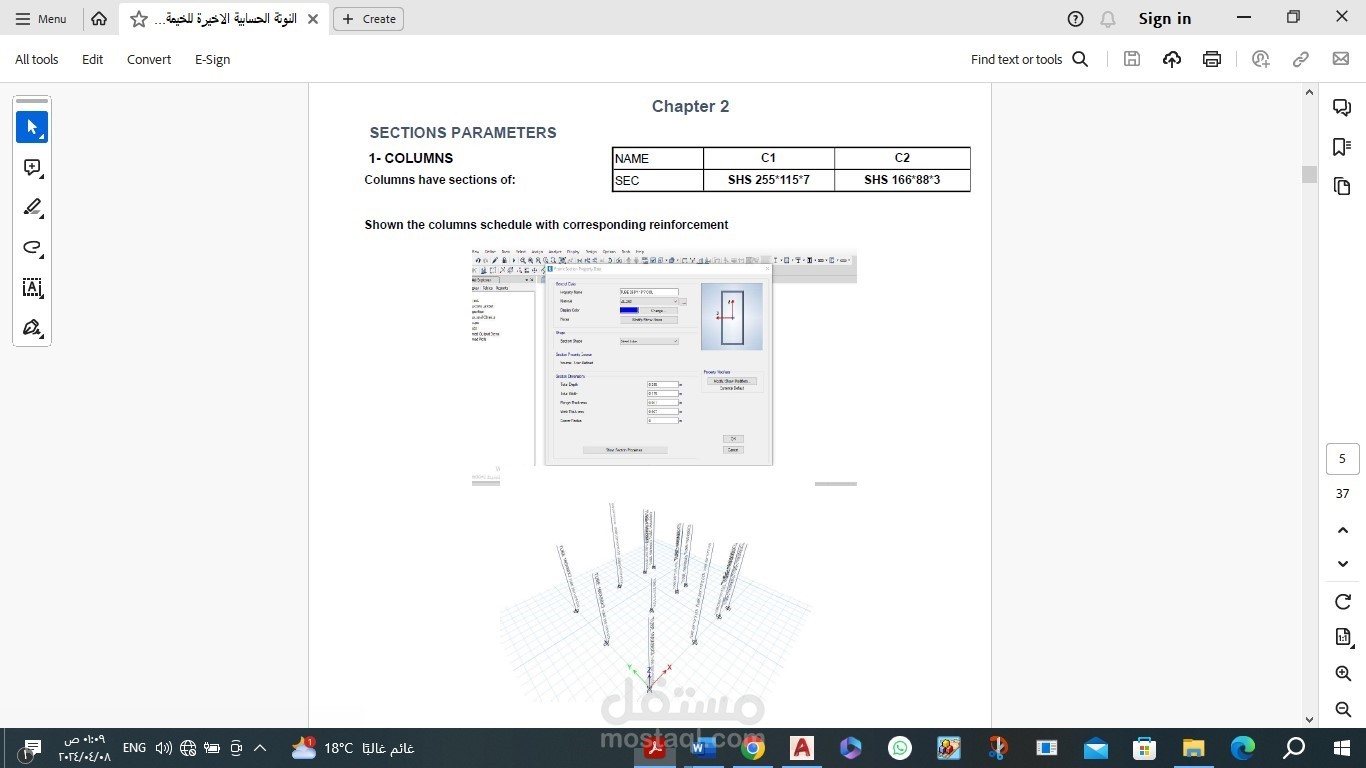
Task: Star the current document tab
Action: pos(139,19)
